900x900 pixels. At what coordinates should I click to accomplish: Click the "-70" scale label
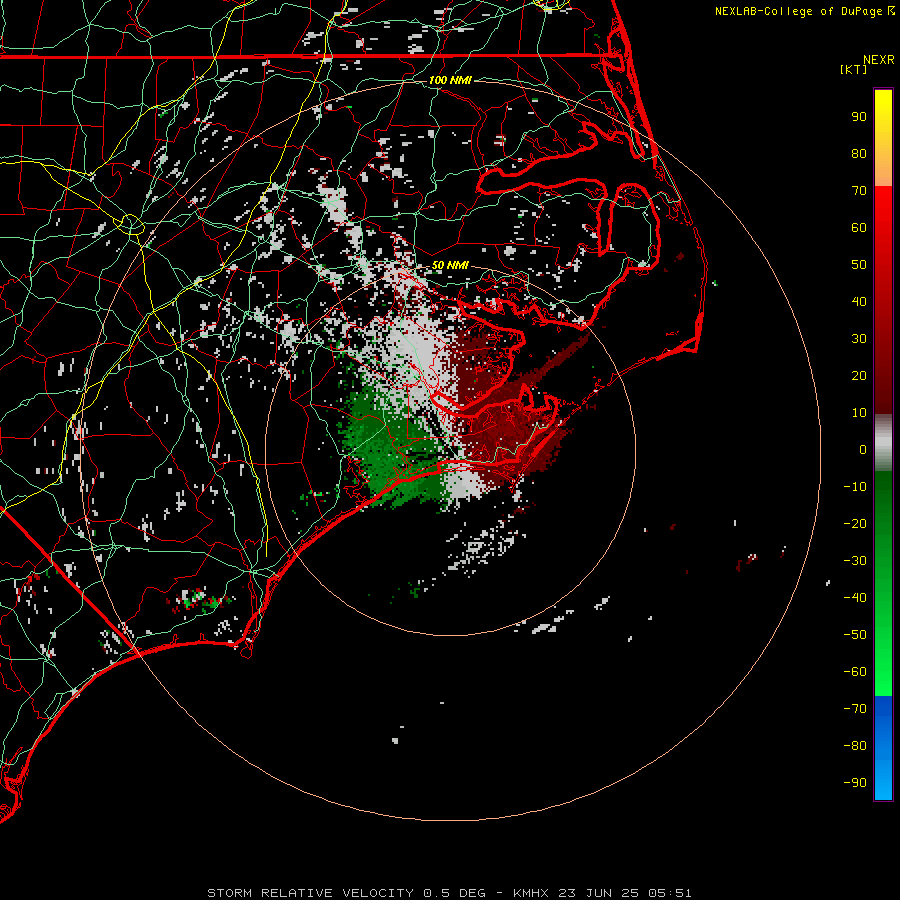[x=855, y=709]
